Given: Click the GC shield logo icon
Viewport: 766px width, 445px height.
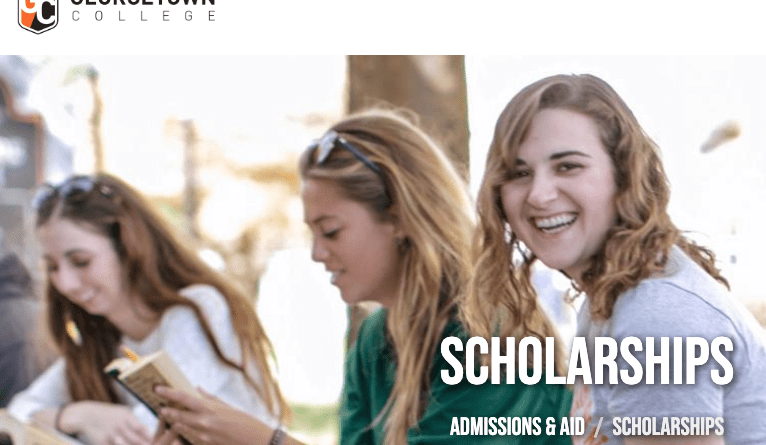Looking at the screenshot, I should (x=38, y=16).
